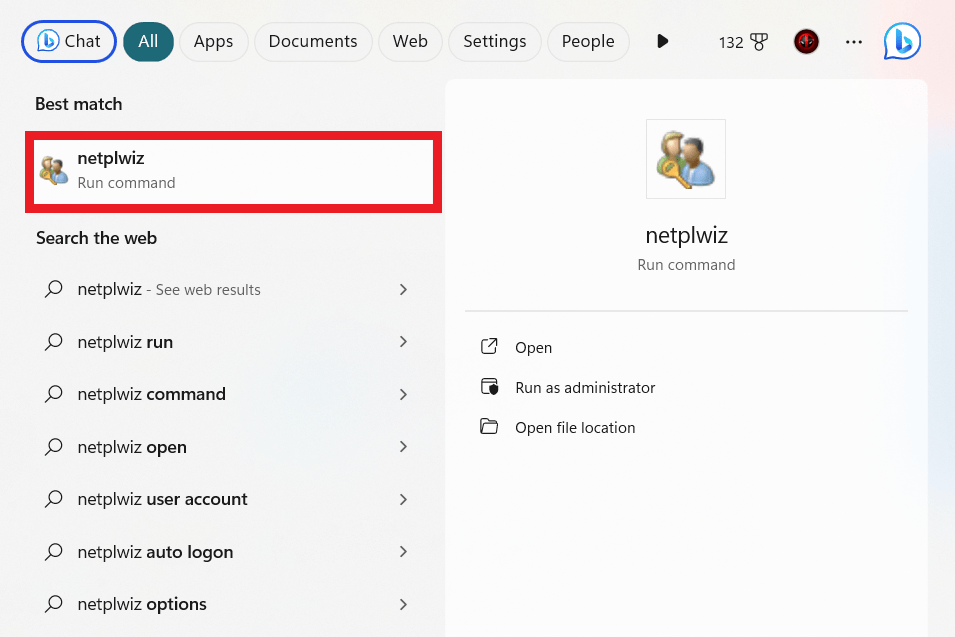Open Chat using the top-left Chat button
This screenshot has height=637, width=955.
68,41
